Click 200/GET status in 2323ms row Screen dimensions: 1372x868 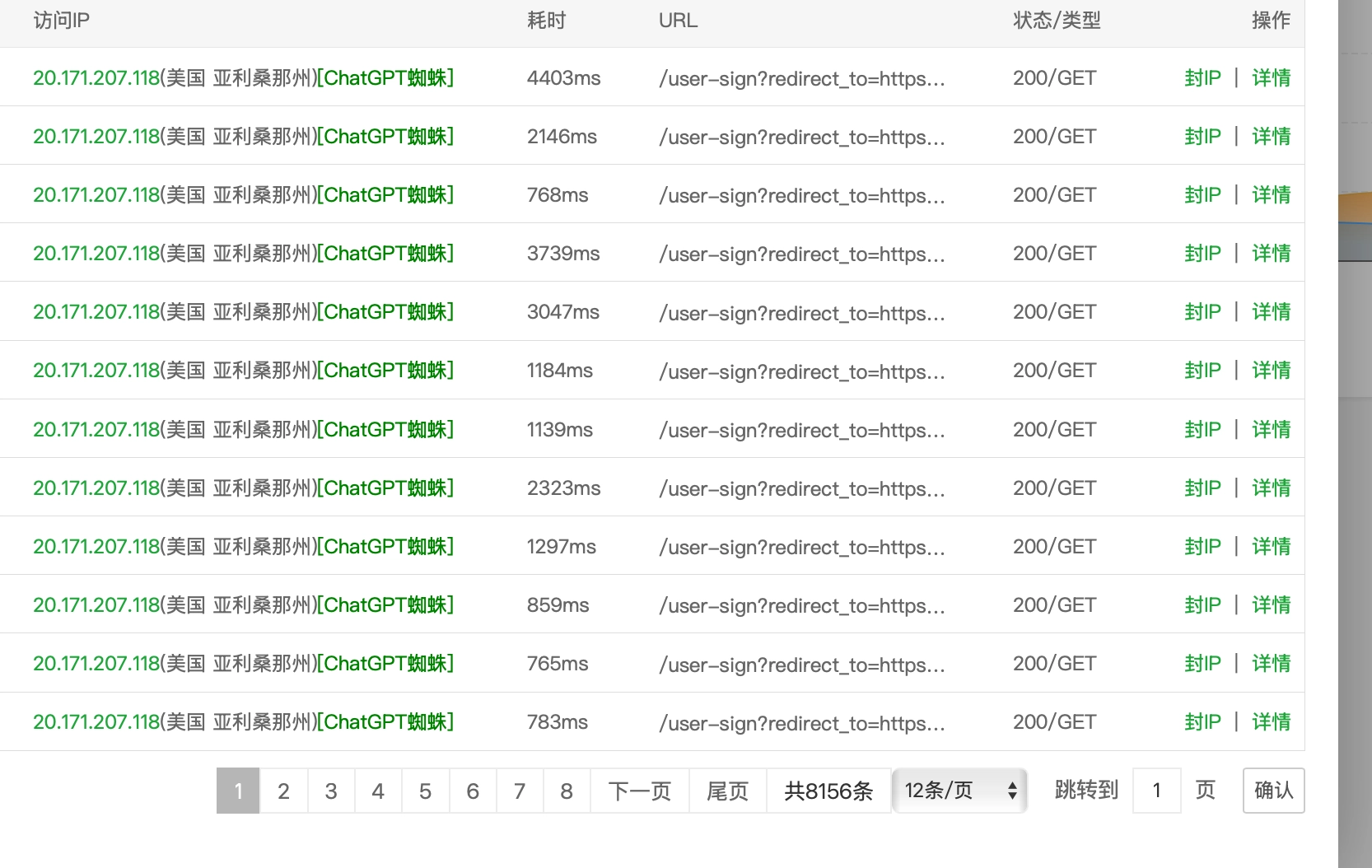1055,488
